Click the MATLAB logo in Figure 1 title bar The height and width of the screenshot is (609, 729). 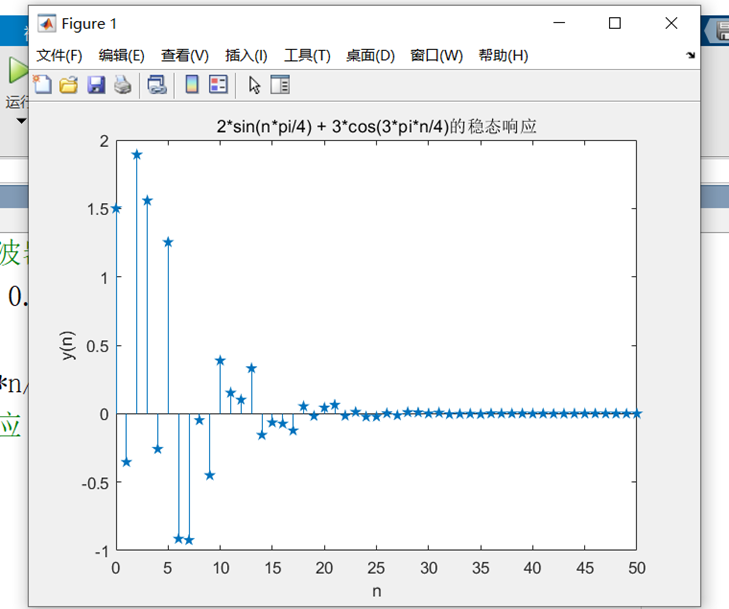click(46, 23)
